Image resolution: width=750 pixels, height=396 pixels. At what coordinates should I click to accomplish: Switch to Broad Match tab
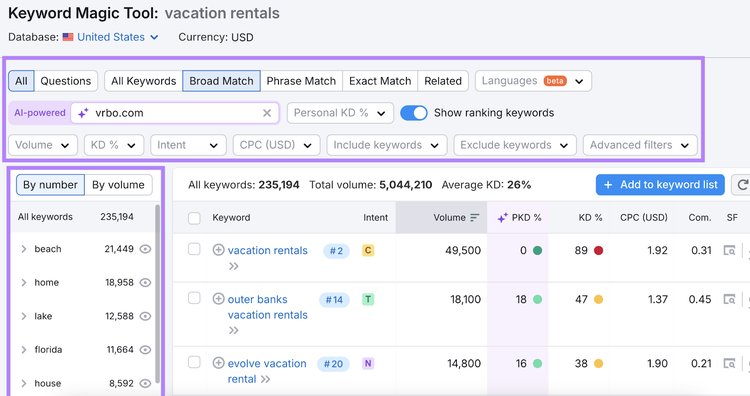click(221, 81)
